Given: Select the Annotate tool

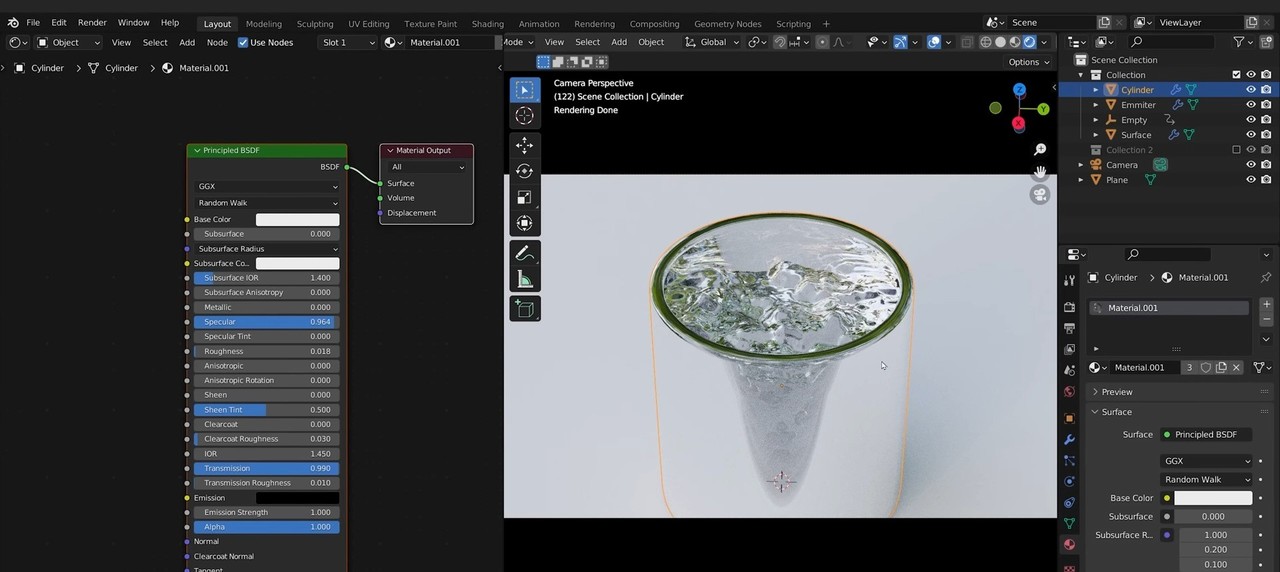Looking at the screenshot, I should (524, 253).
